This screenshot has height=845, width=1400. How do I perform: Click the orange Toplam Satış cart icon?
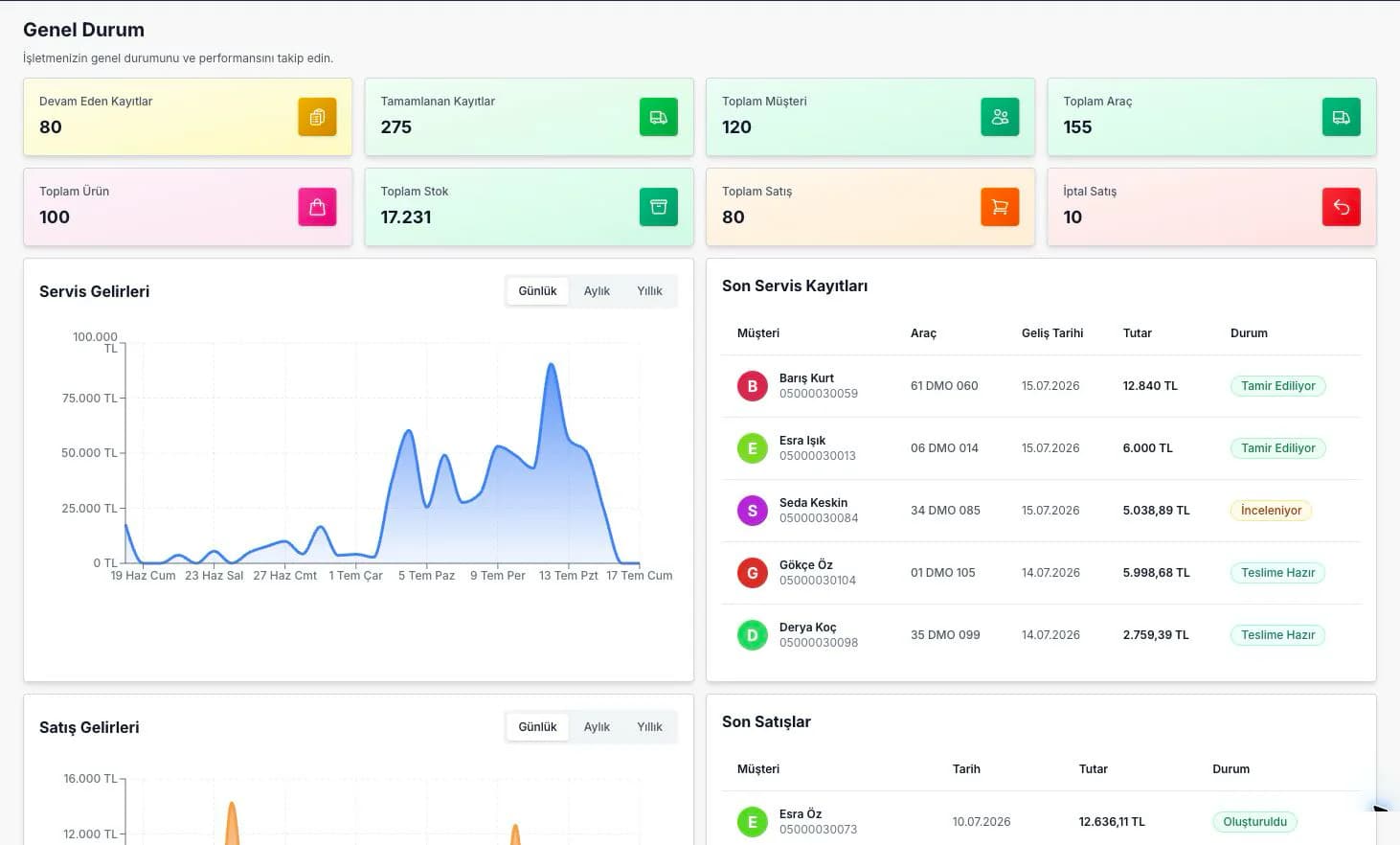1000,207
